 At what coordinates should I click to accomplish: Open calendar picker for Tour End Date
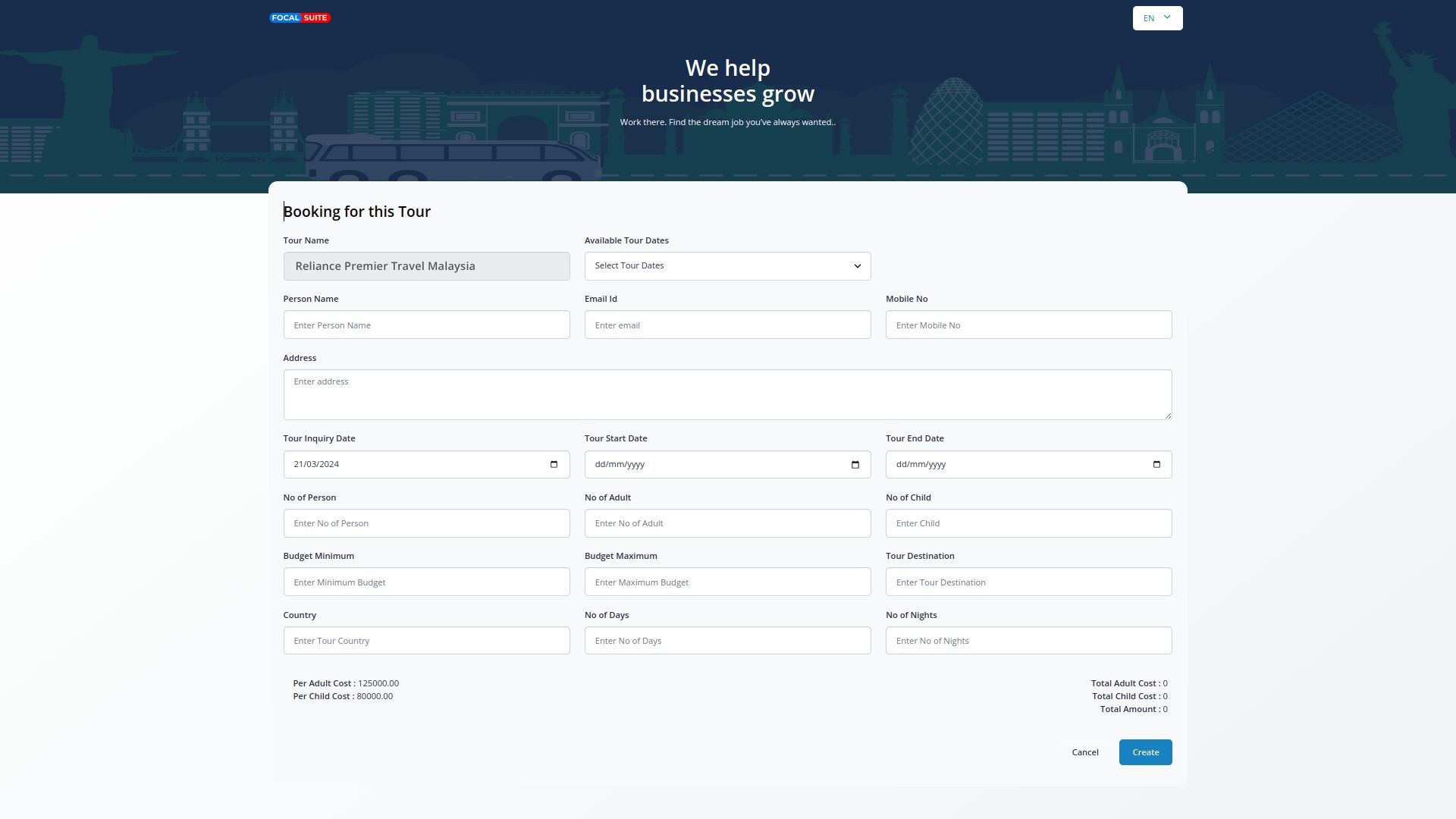click(1156, 465)
